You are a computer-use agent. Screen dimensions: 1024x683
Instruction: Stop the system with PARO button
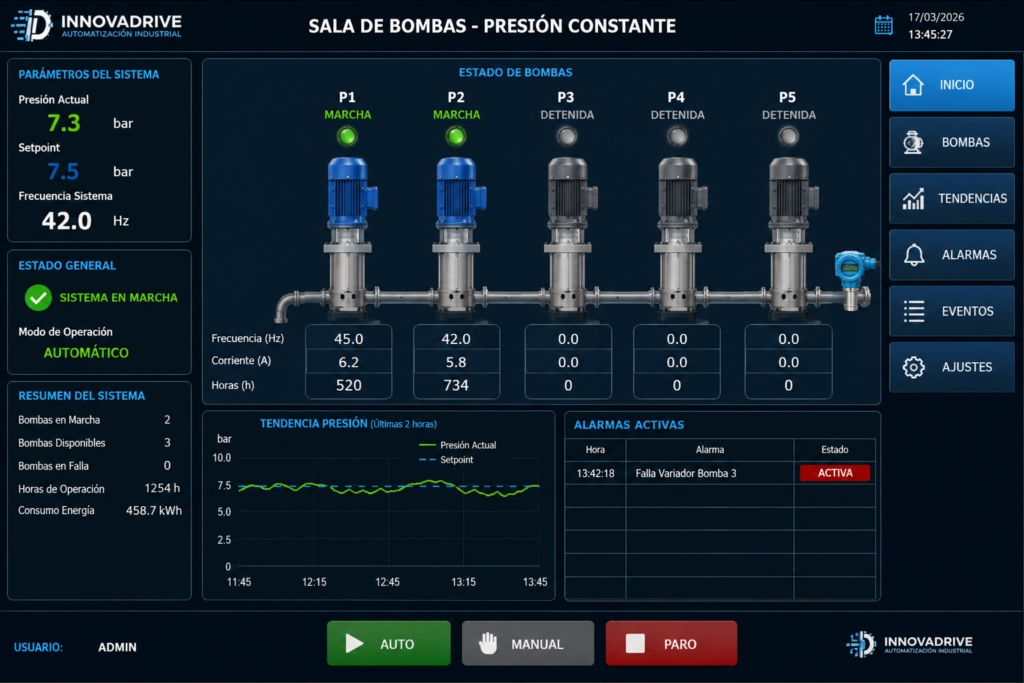click(x=671, y=643)
